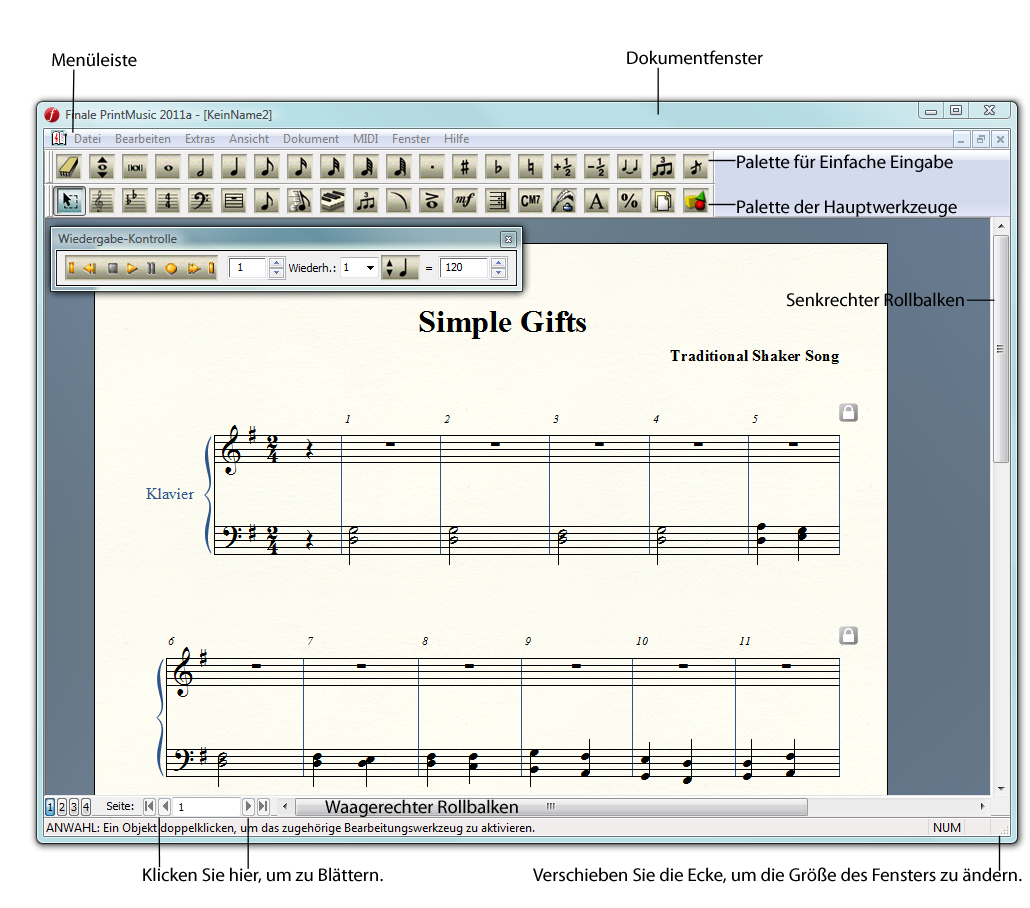Switch to layer 3 button
The width and height of the screenshot is (1030, 908).
pyautogui.click(x=74, y=806)
